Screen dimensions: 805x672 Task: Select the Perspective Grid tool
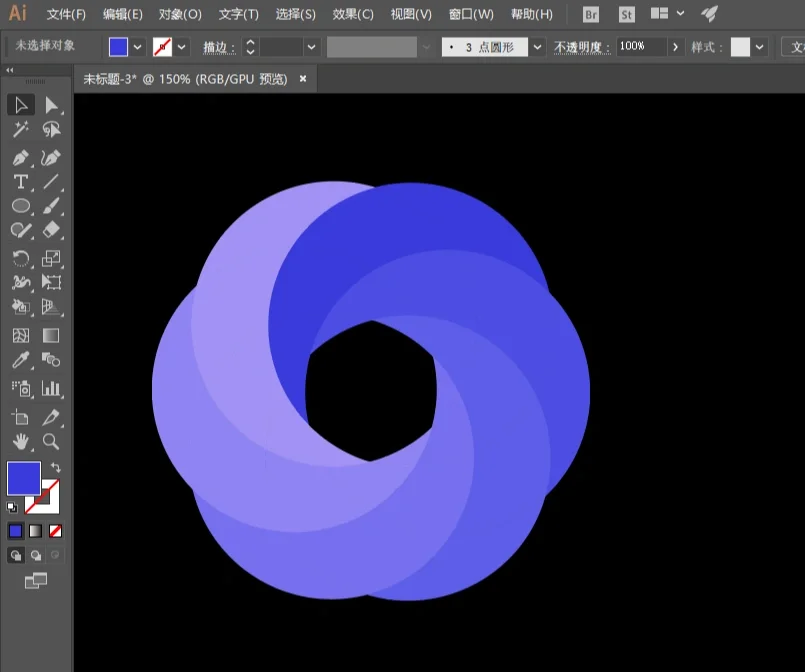pyautogui.click(x=51, y=307)
